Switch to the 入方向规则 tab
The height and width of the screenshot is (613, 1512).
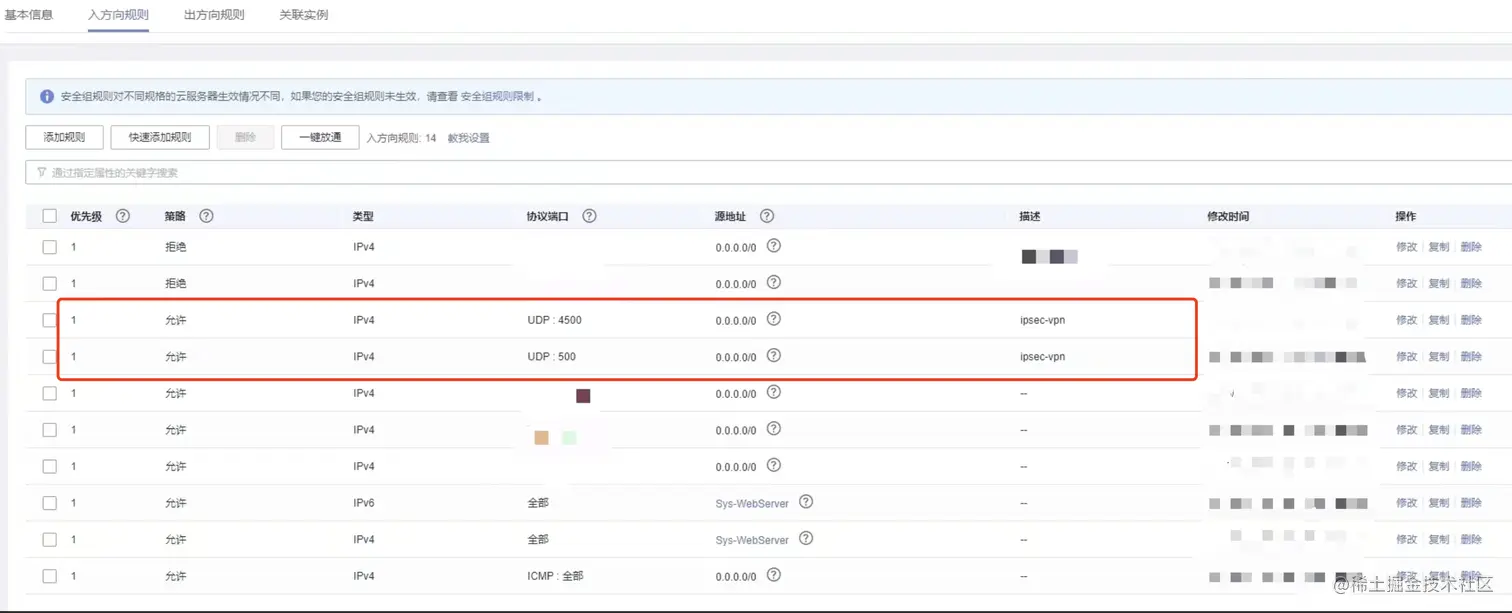tap(118, 15)
